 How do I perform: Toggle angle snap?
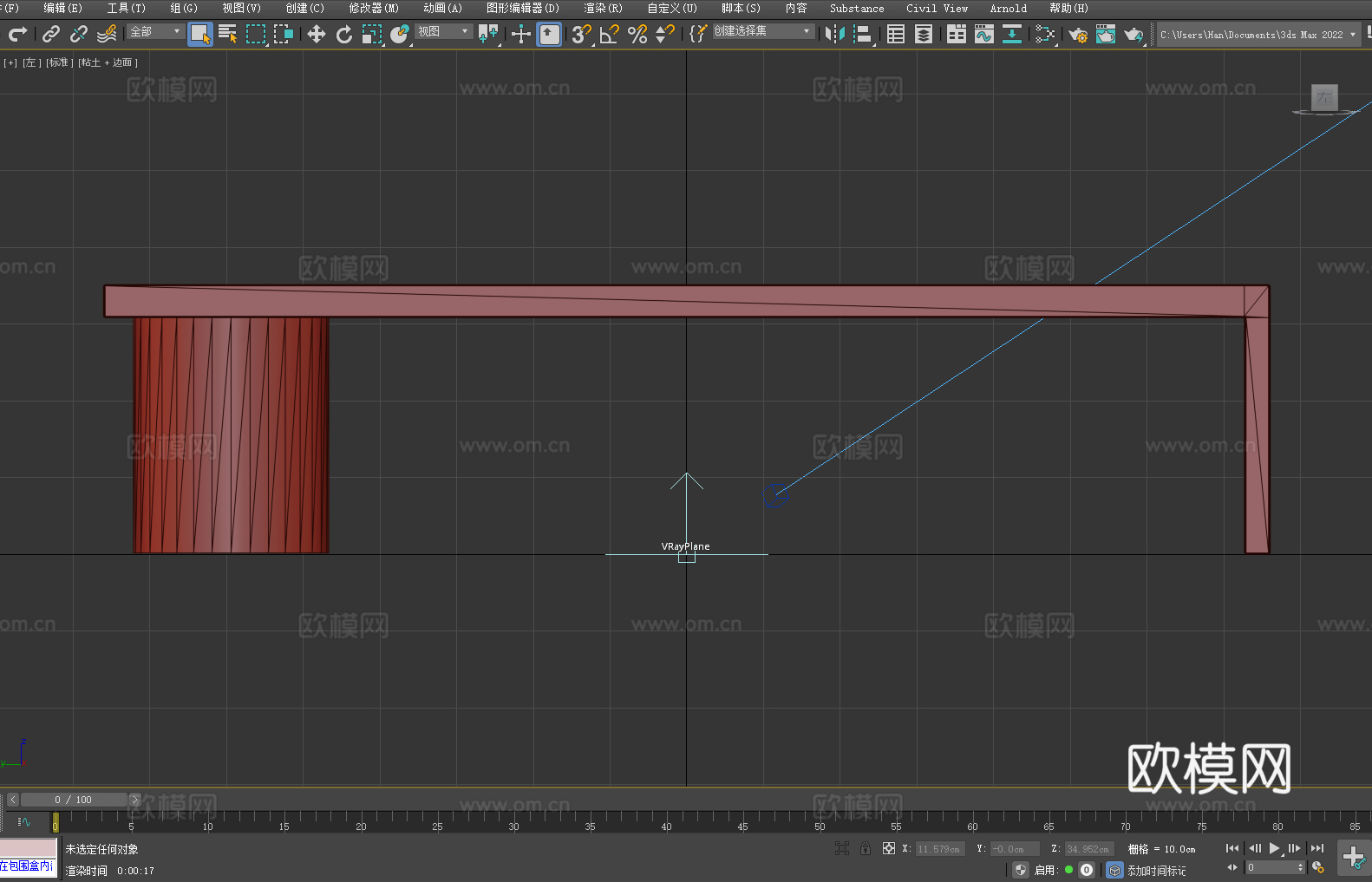pos(610,34)
